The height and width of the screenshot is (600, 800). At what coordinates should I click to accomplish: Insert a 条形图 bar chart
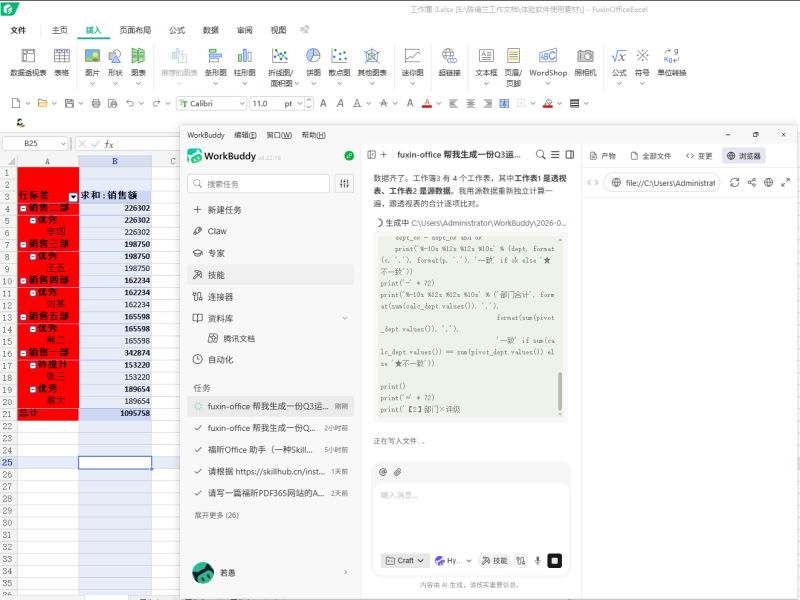(x=215, y=62)
